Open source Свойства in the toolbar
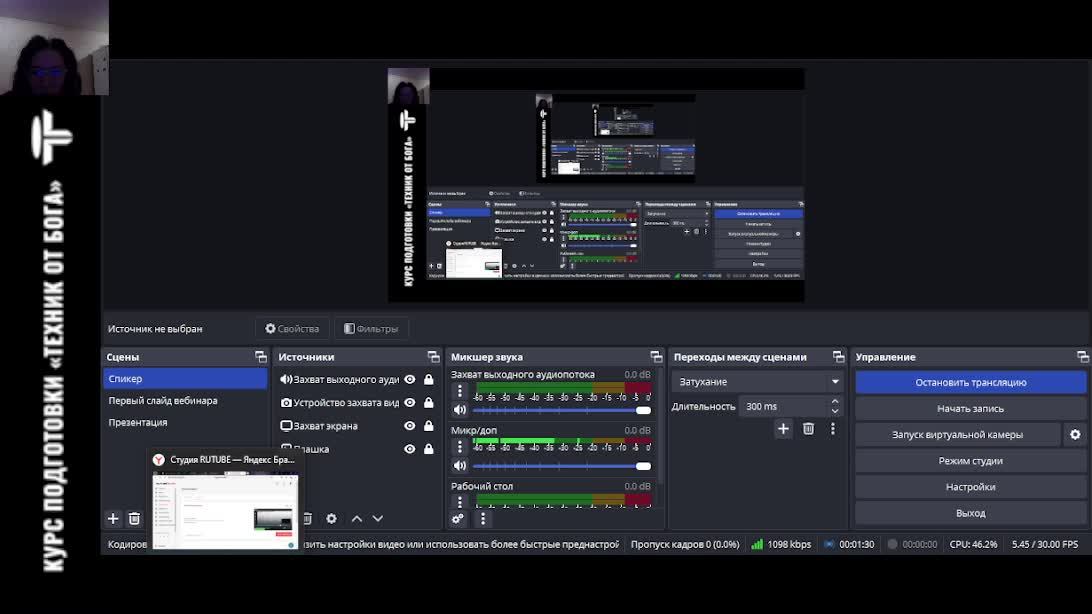 pos(292,329)
